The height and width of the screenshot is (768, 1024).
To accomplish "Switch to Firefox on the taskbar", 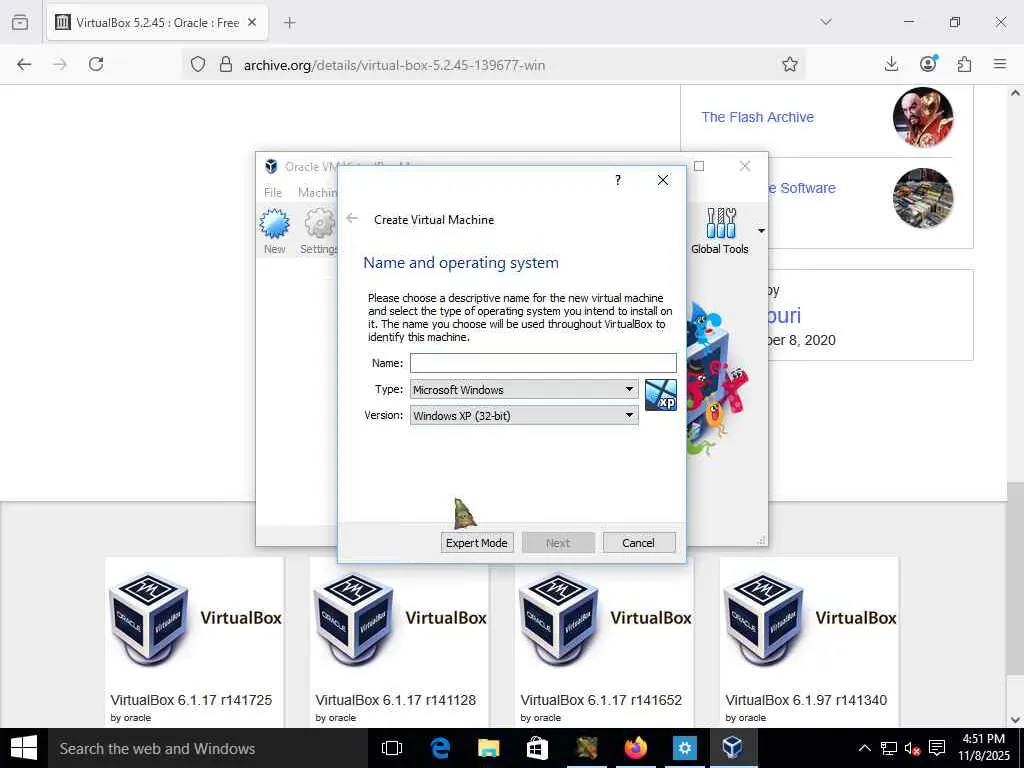I will 635,748.
